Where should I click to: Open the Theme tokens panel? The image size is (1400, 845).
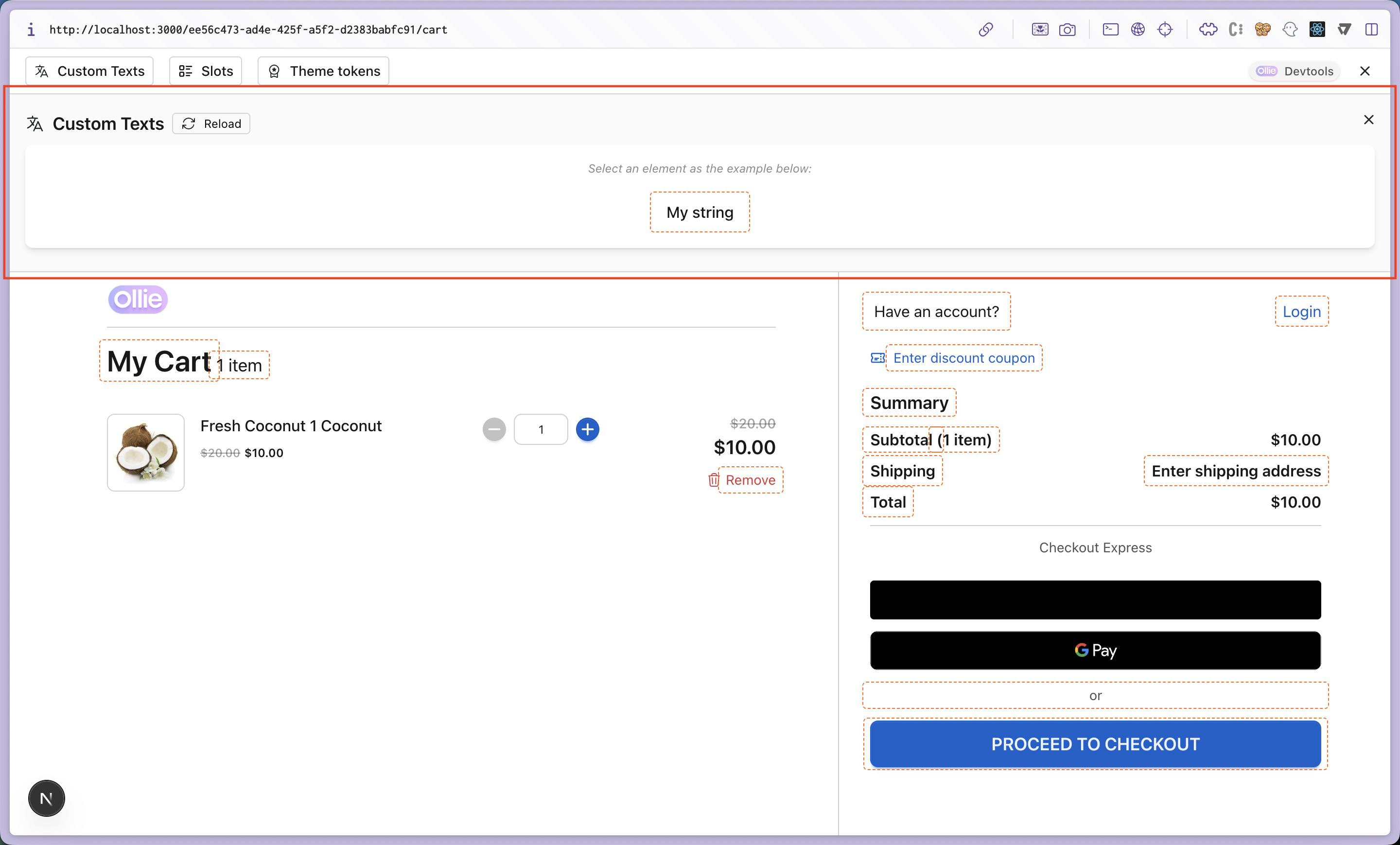pos(323,70)
